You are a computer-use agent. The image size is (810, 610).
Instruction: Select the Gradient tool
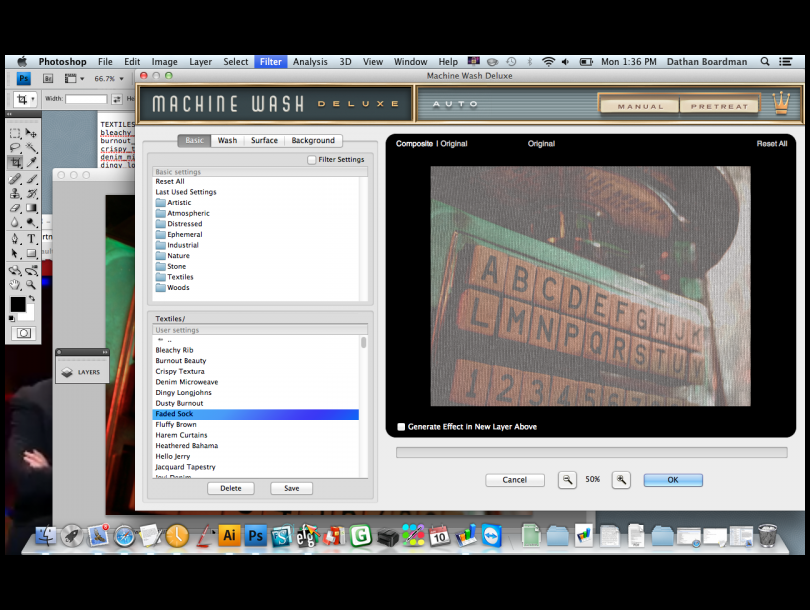(x=32, y=208)
